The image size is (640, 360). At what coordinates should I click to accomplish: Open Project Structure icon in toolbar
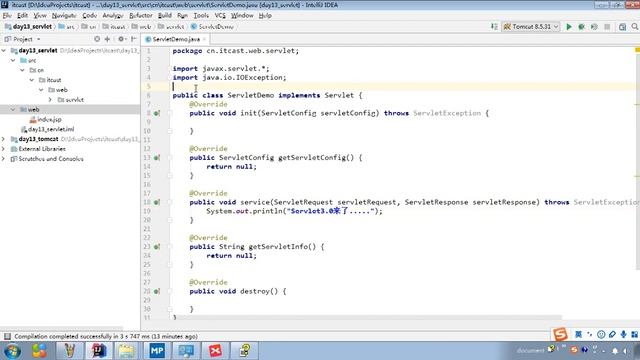point(622,27)
